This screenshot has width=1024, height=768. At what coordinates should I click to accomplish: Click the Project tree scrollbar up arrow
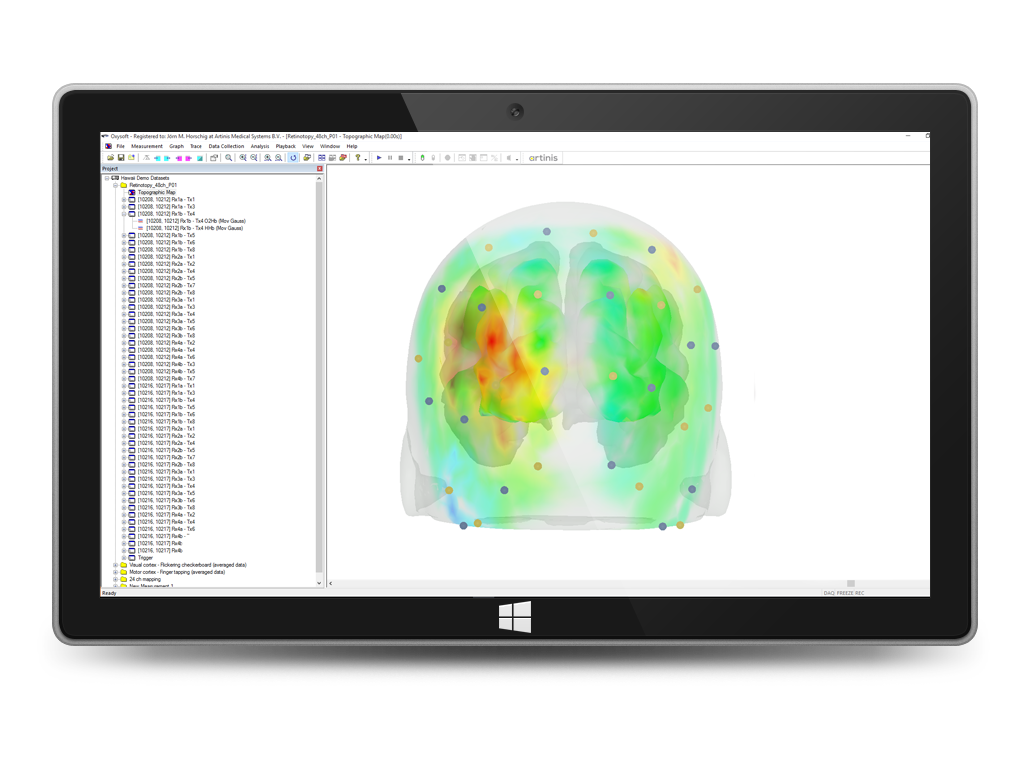319,178
